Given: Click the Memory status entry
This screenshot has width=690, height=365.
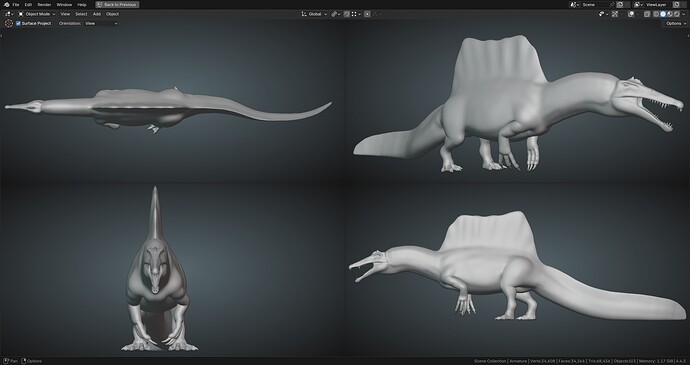Looking at the screenshot, I should pyautogui.click(x=656, y=361).
